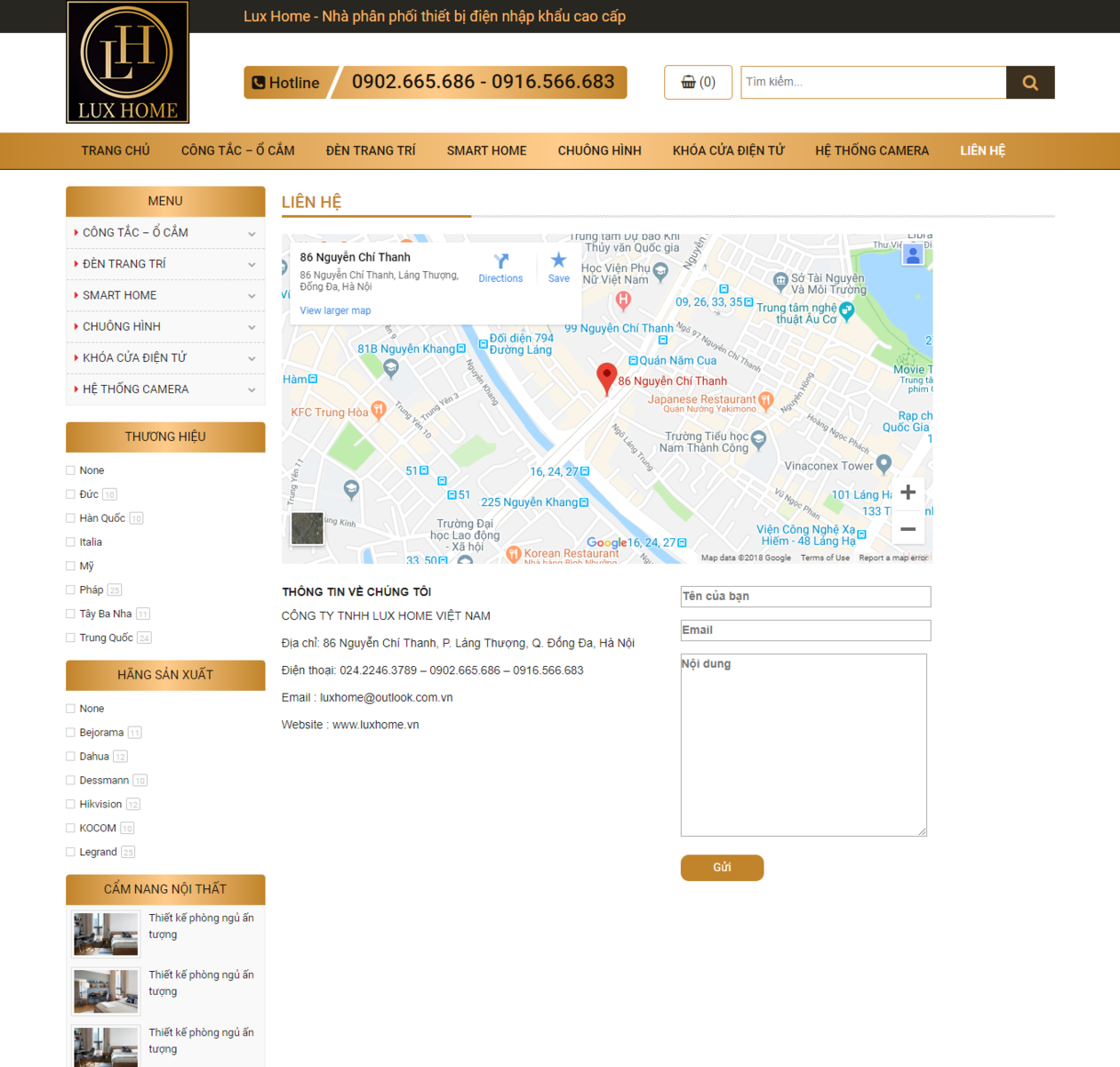The image size is (1120, 1067).
Task: Click Japanese Restaurant map marker
Action: click(766, 400)
